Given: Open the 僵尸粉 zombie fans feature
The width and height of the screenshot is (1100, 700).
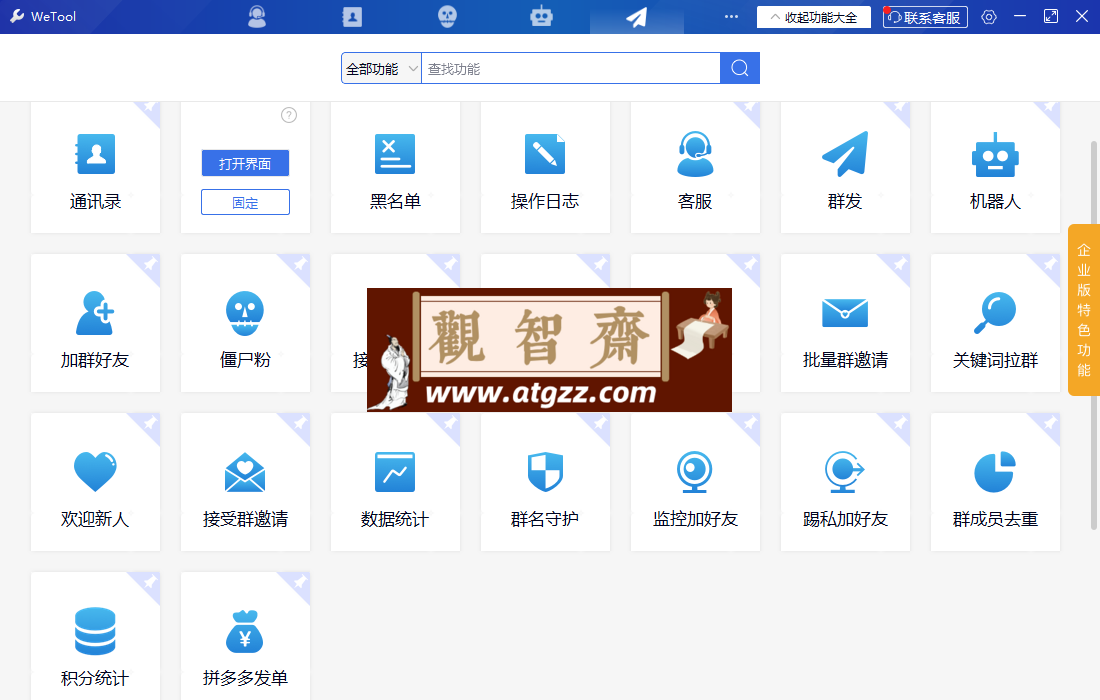Looking at the screenshot, I should [246, 323].
